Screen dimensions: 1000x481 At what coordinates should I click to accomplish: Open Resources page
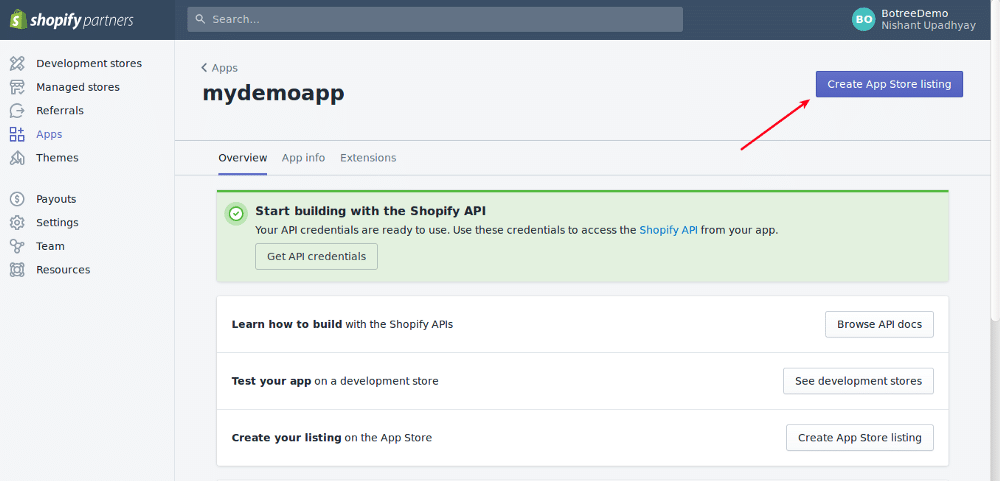(x=63, y=270)
